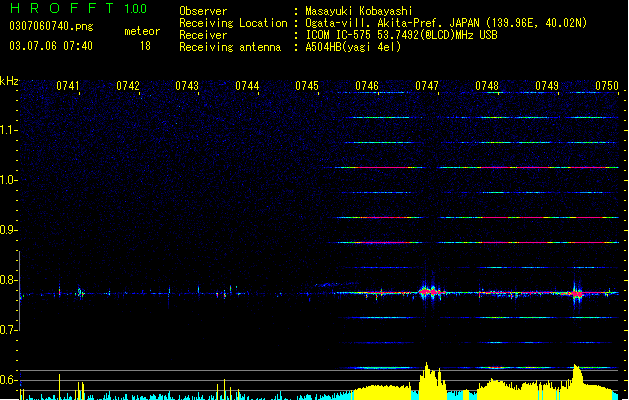Click the 0742 time marker
Image resolution: width=629 pixels, height=400 pixels.
128,86
